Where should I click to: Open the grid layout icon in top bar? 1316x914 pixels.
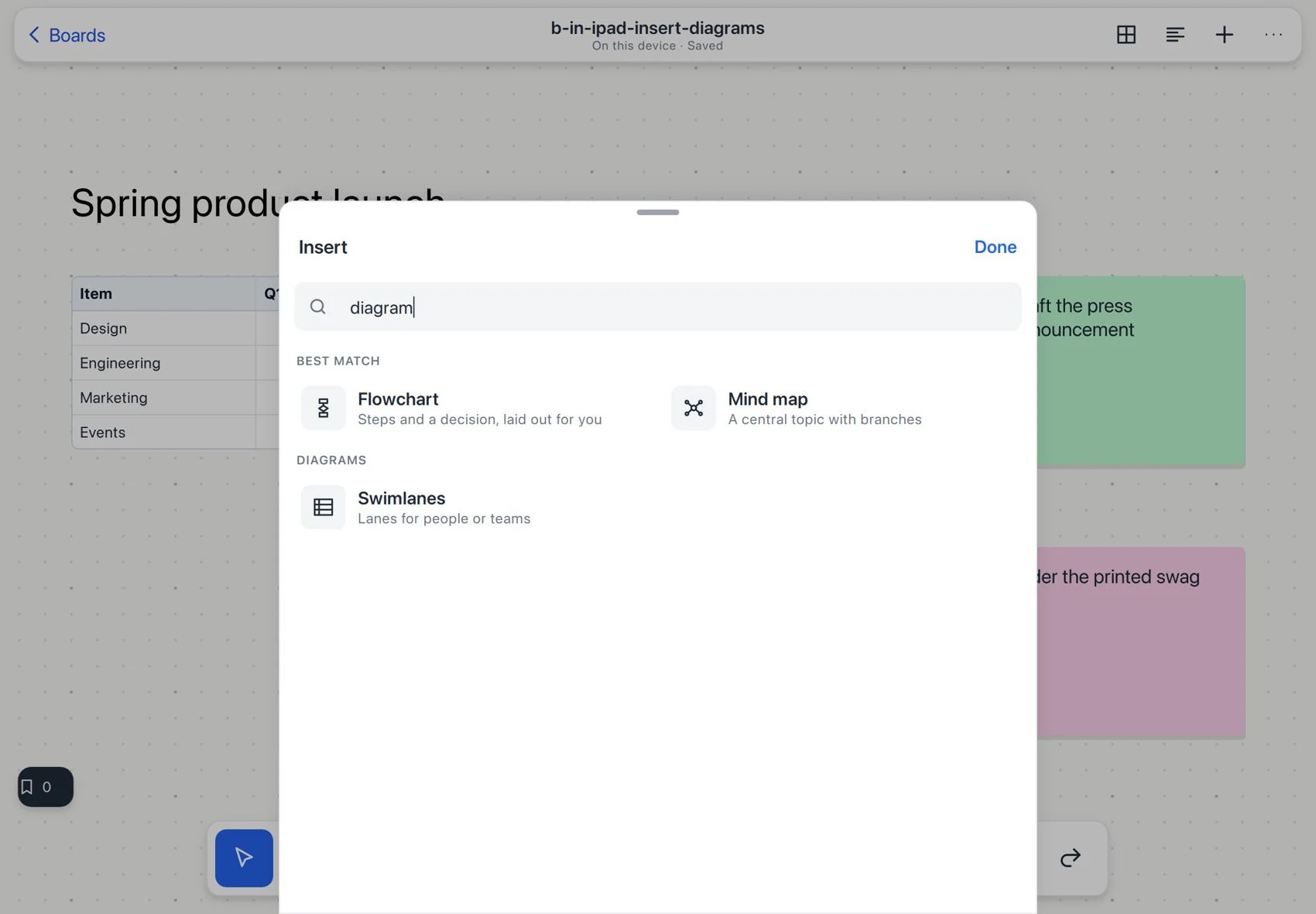pyautogui.click(x=1126, y=35)
